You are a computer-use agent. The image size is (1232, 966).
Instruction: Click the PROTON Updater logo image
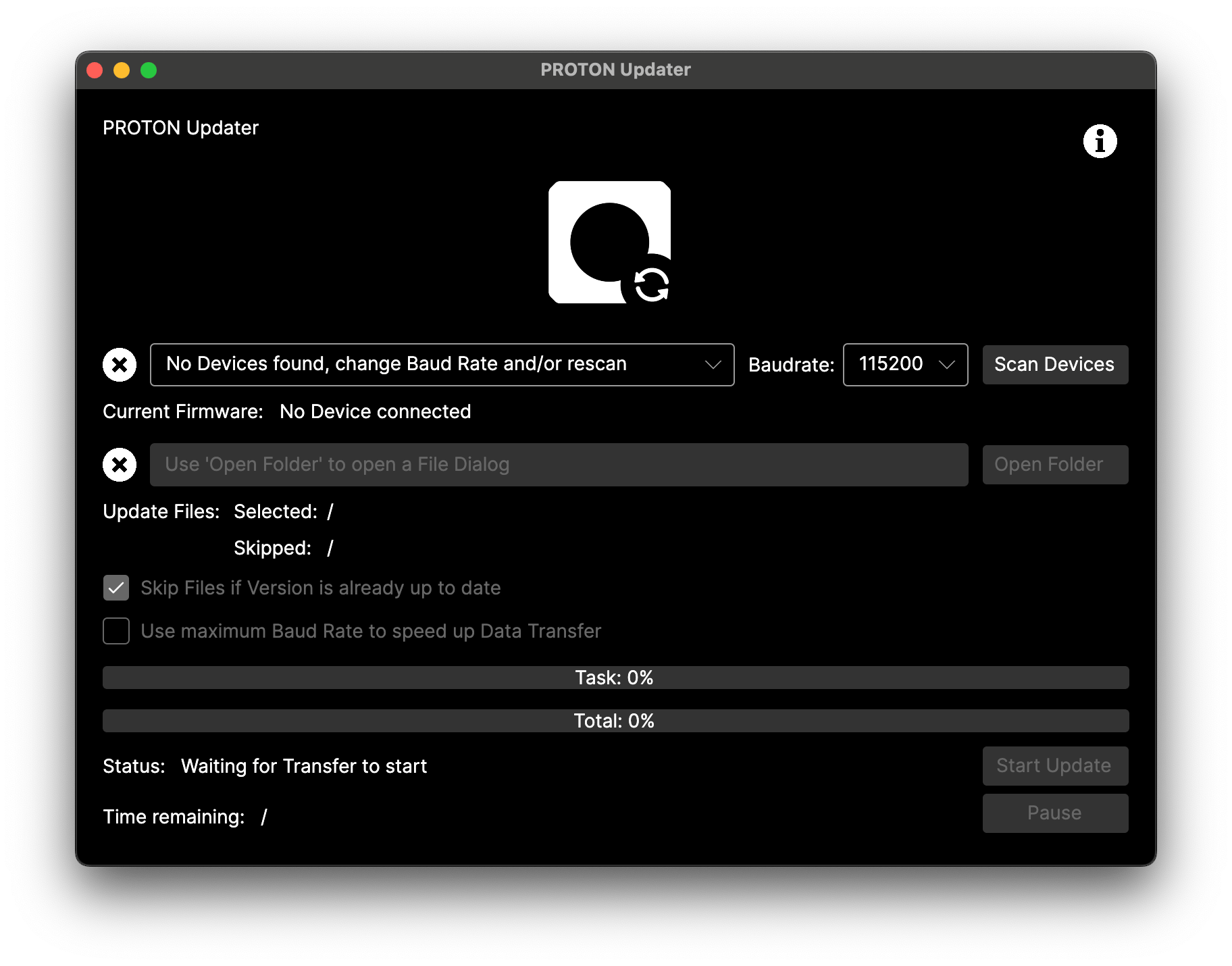(610, 243)
